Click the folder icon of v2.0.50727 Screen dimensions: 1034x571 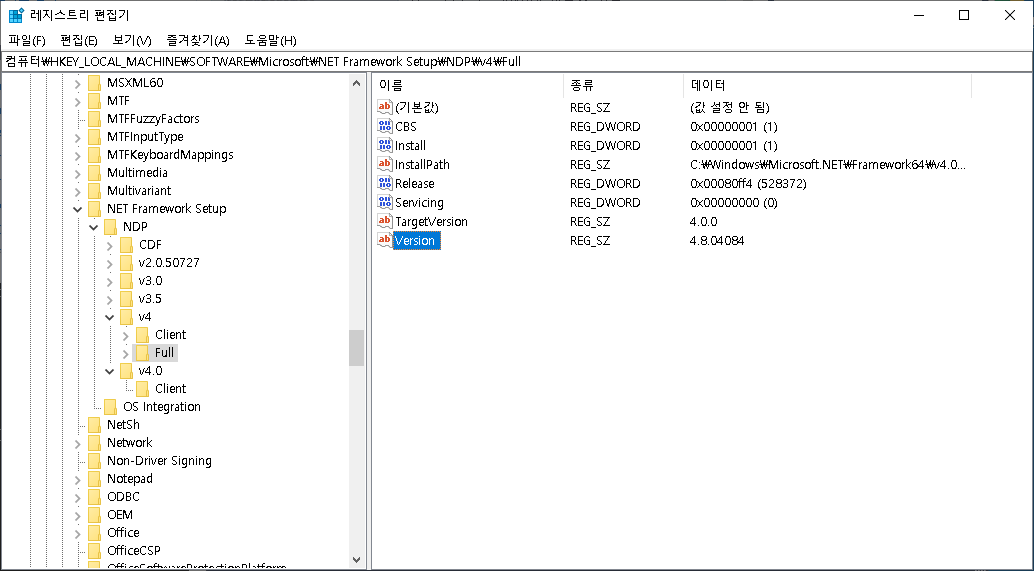coord(127,262)
